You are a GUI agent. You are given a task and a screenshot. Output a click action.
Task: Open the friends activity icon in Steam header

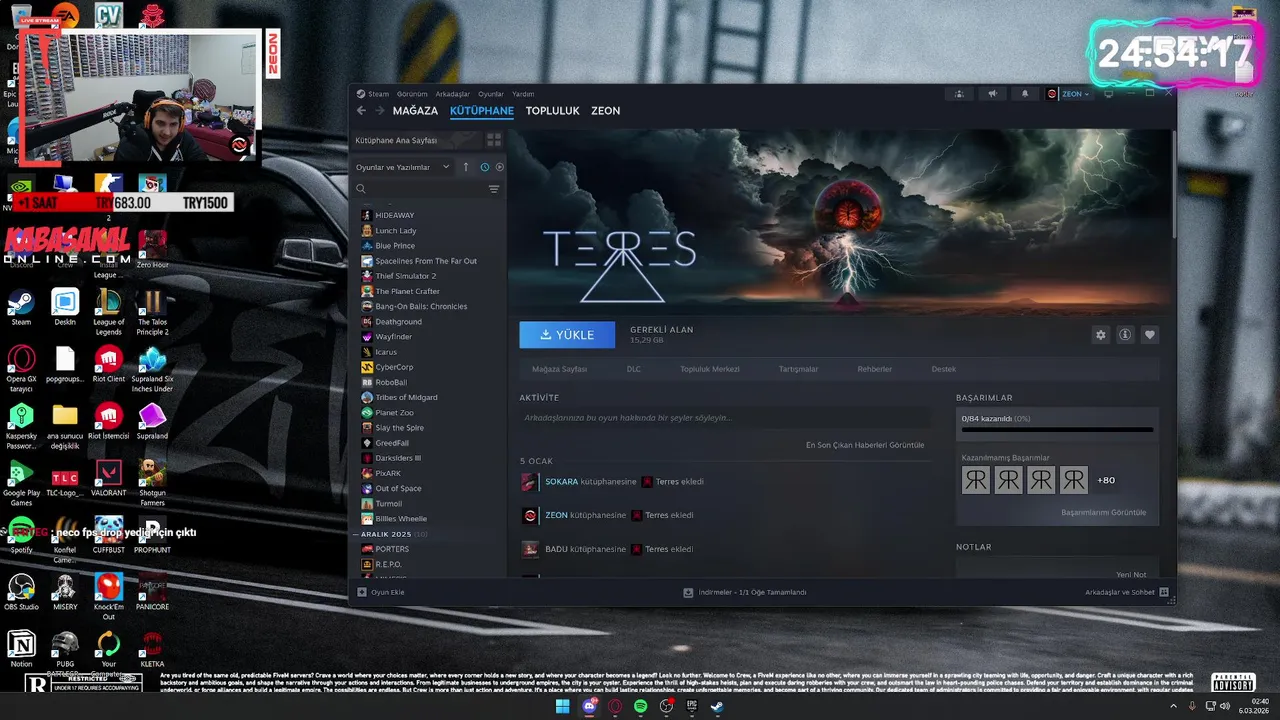pos(959,94)
